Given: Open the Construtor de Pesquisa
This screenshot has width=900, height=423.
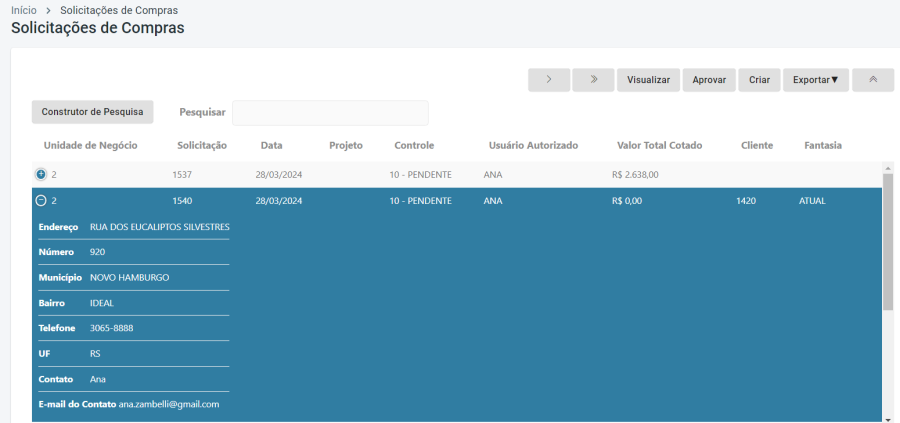Looking at the screenshot, I should click(x=92, y=112).
